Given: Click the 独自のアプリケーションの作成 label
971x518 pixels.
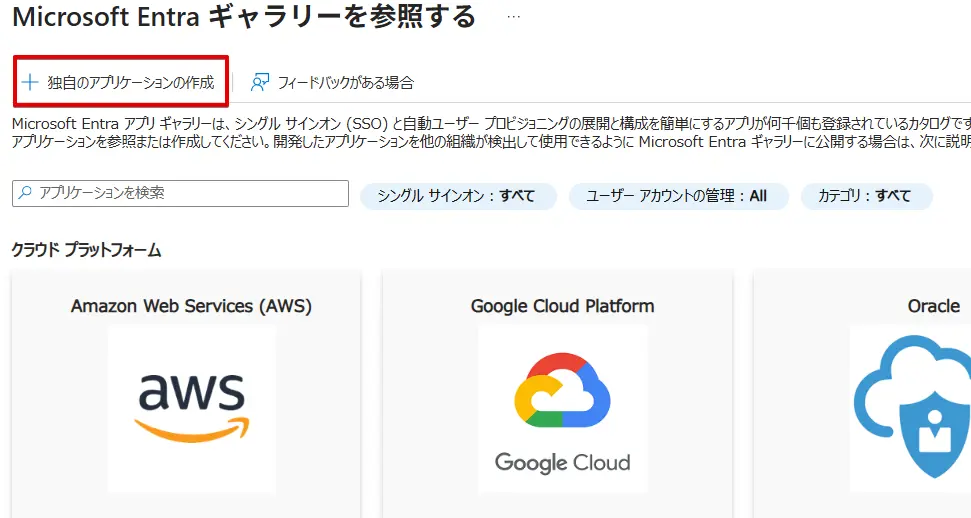Looking at the screenshot, I should [131, 82].
